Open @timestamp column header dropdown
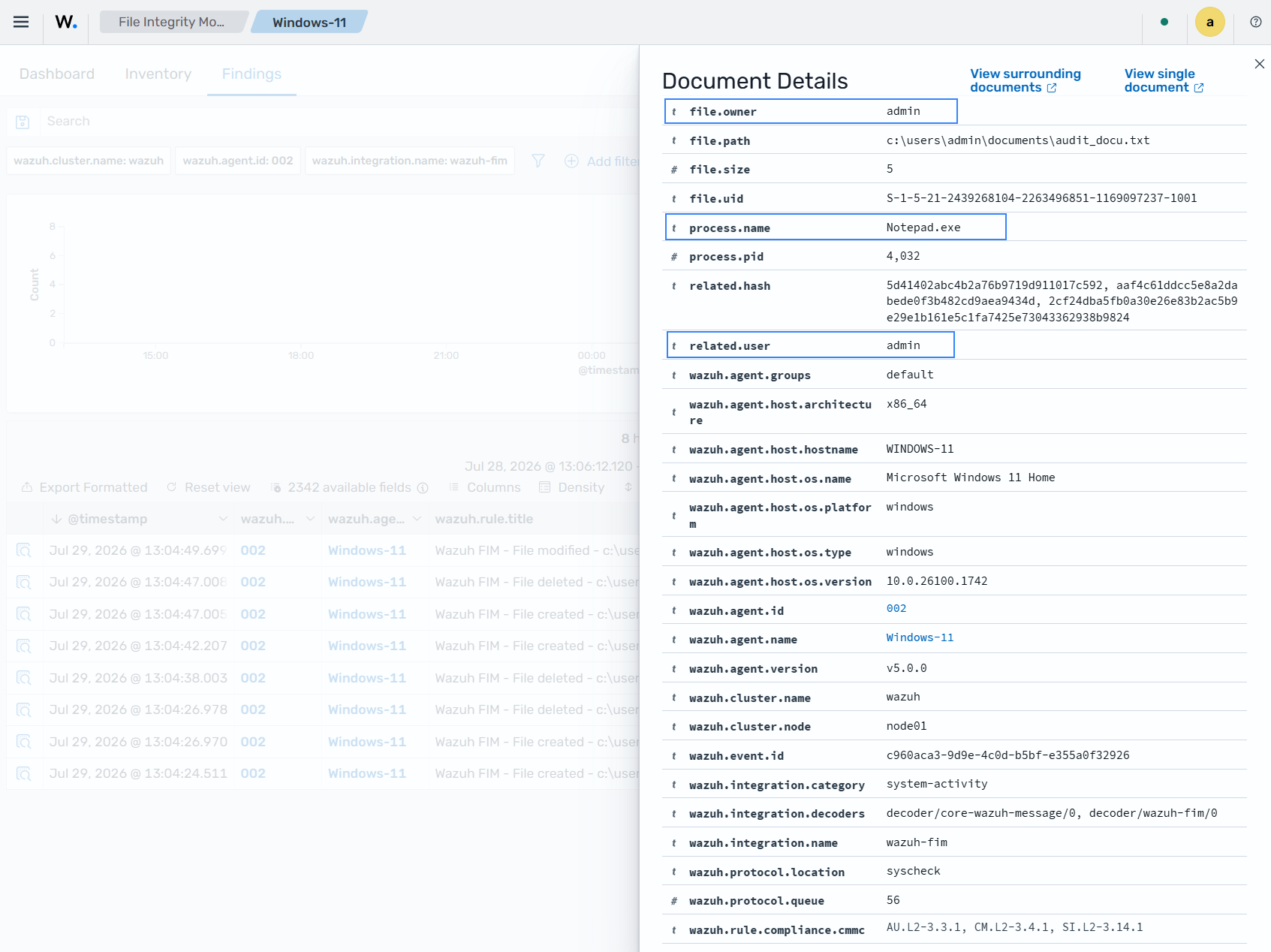Screen dimensions: 1271x952 222,519
